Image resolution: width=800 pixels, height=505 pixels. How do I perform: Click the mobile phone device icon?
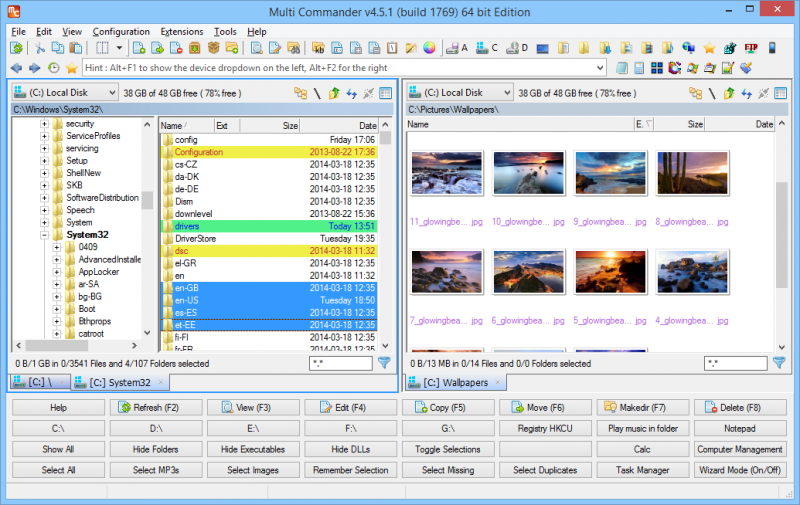(772, 48)
